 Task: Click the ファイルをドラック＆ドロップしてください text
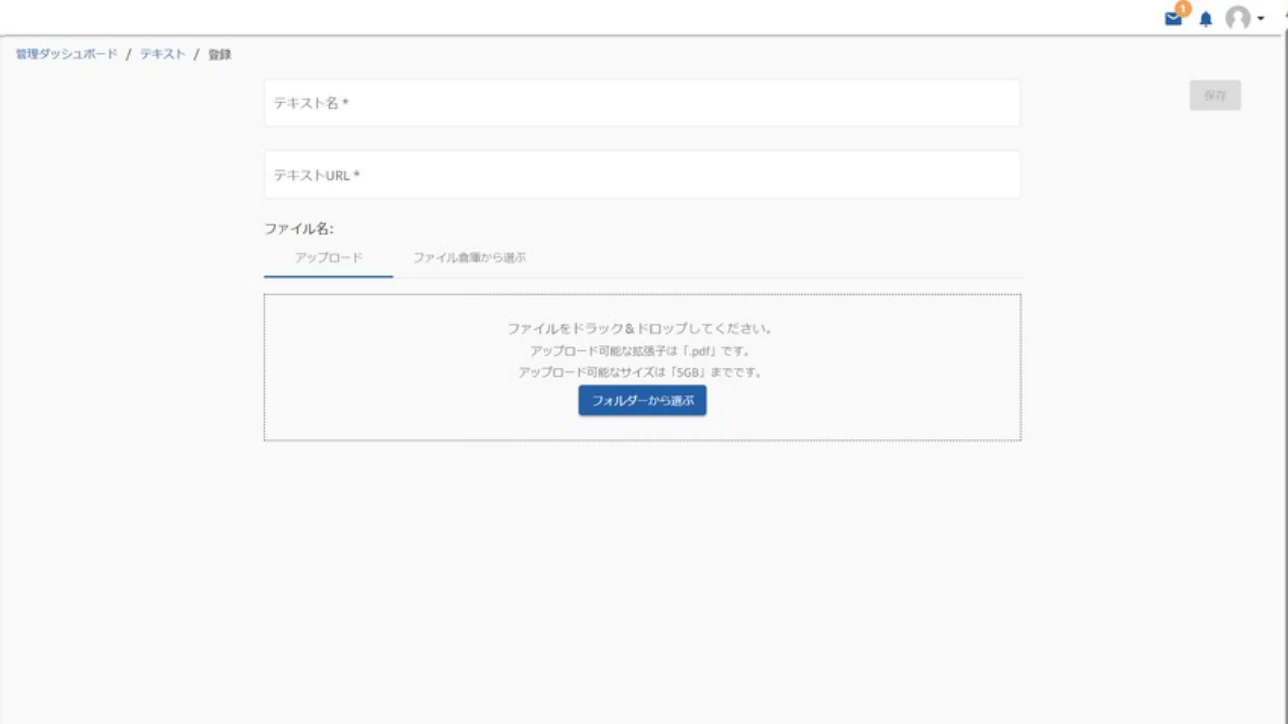[x=642, y=328]
